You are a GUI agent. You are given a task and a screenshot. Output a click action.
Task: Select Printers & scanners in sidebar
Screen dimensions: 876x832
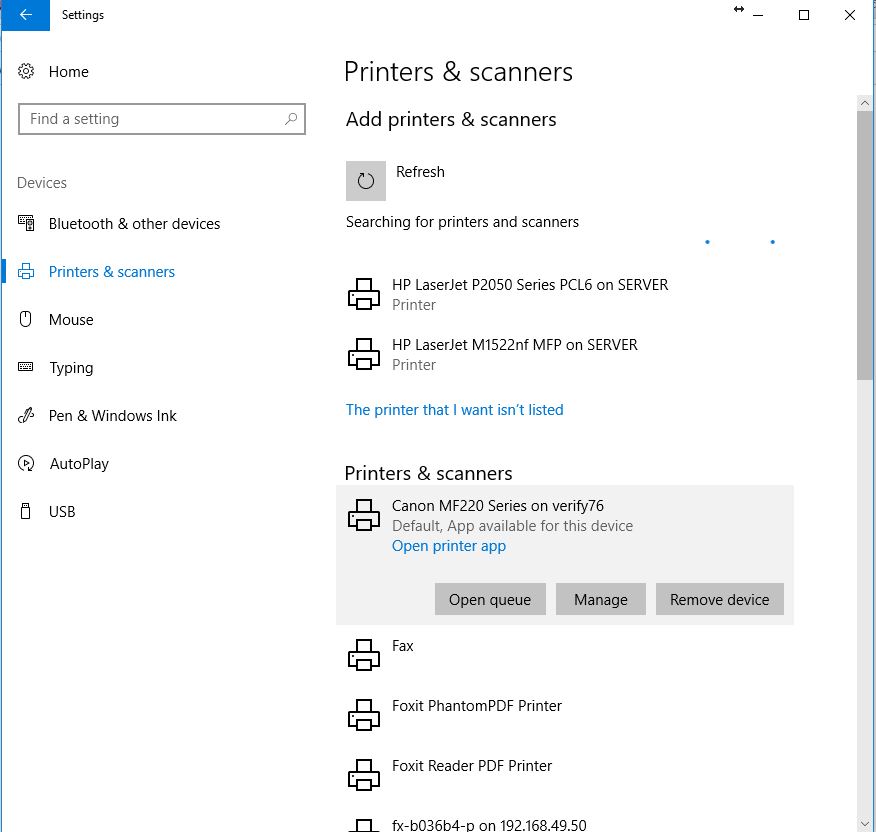tap(112, 272)
